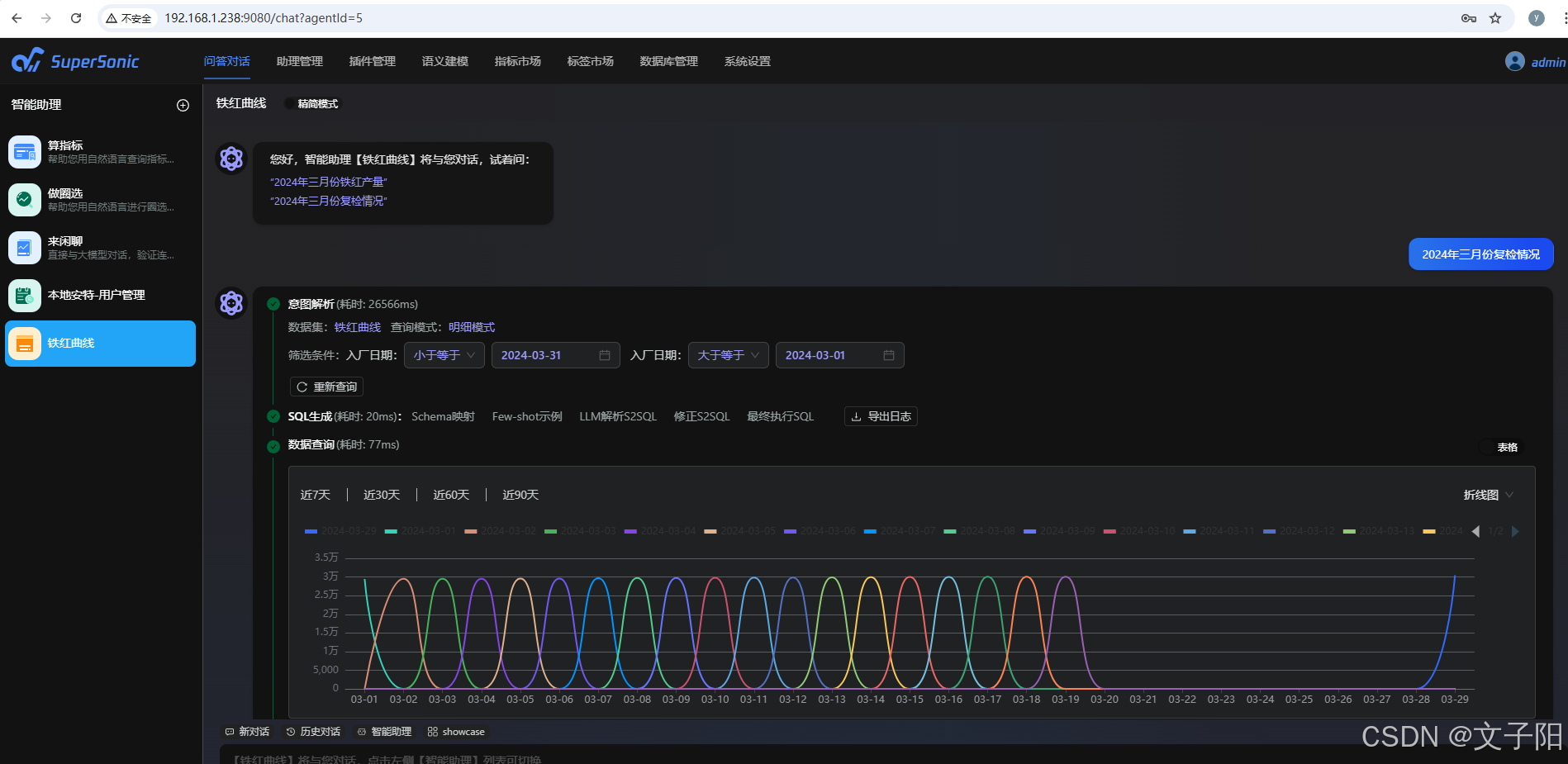
Task: Go to previous legend page arrow
Action: [x=1475, y=531]
